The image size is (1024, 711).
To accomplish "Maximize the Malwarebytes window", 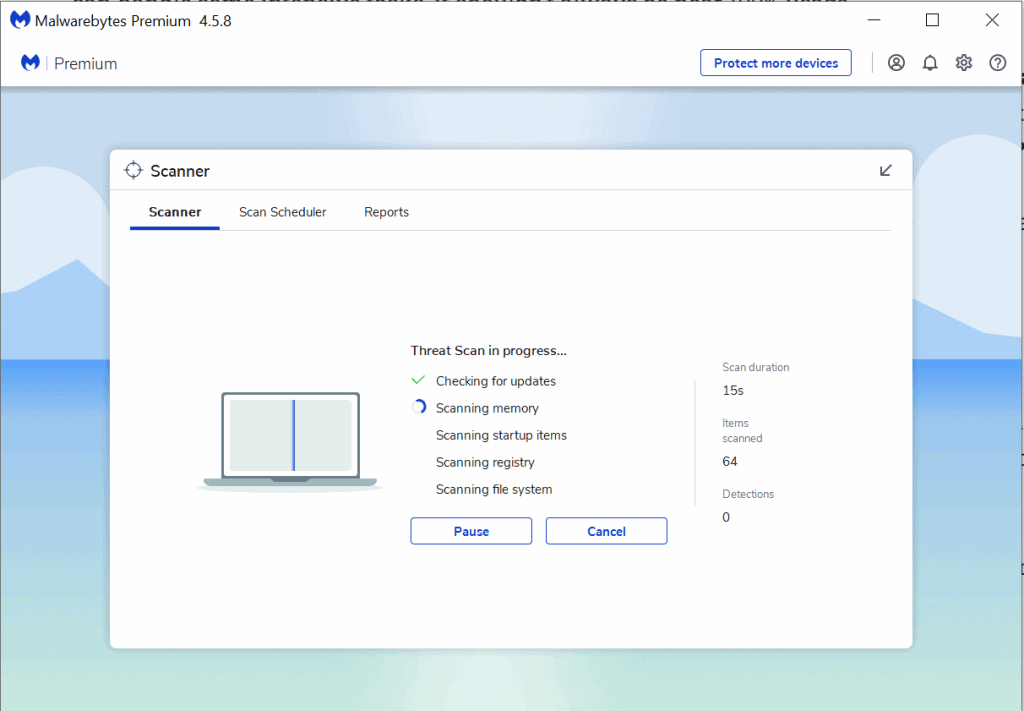I will [x=933, y=20].
